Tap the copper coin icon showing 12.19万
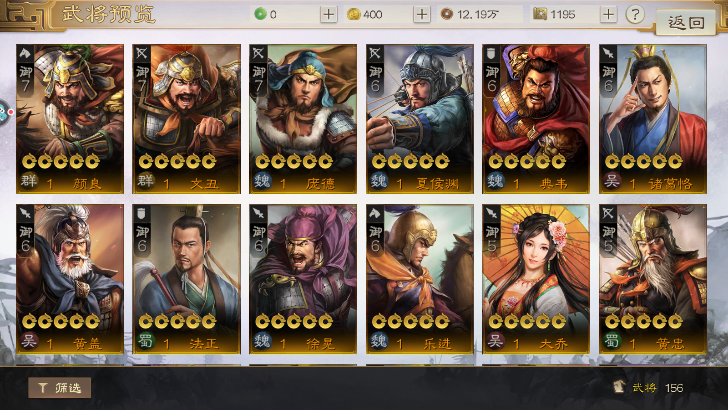This screenshot has height=410, width=728. point(446,14)
